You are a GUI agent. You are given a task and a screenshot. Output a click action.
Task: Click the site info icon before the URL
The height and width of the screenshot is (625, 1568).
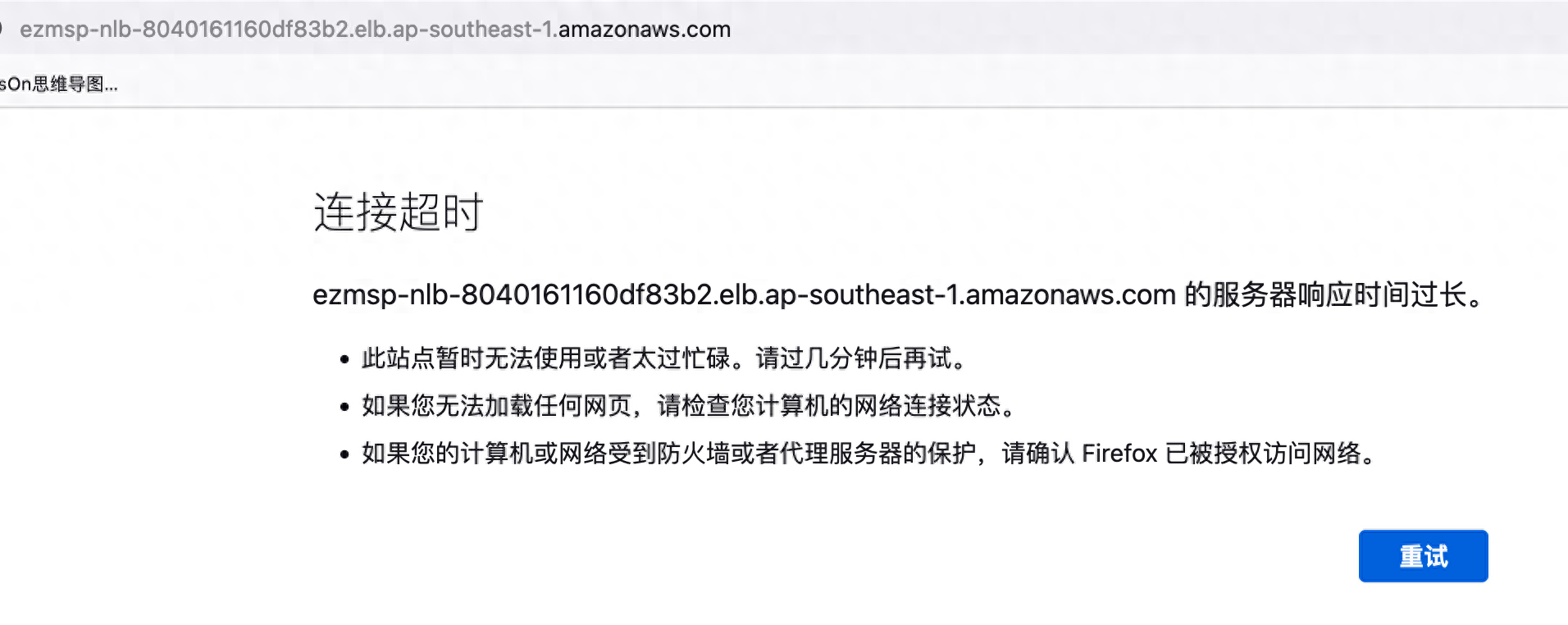[x=2, y=30]
